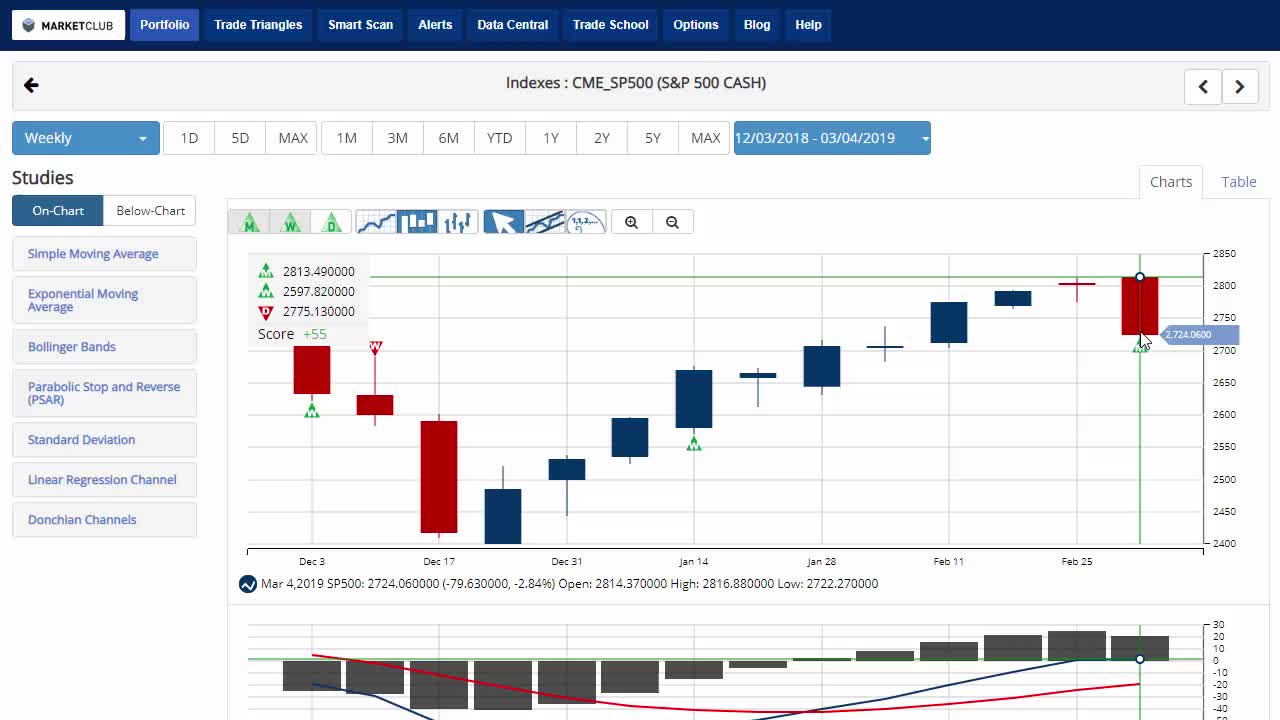Open the Weekly timeframe dropdown
The width and height of the screenshot is (1280, 720).
click(86, 138)
